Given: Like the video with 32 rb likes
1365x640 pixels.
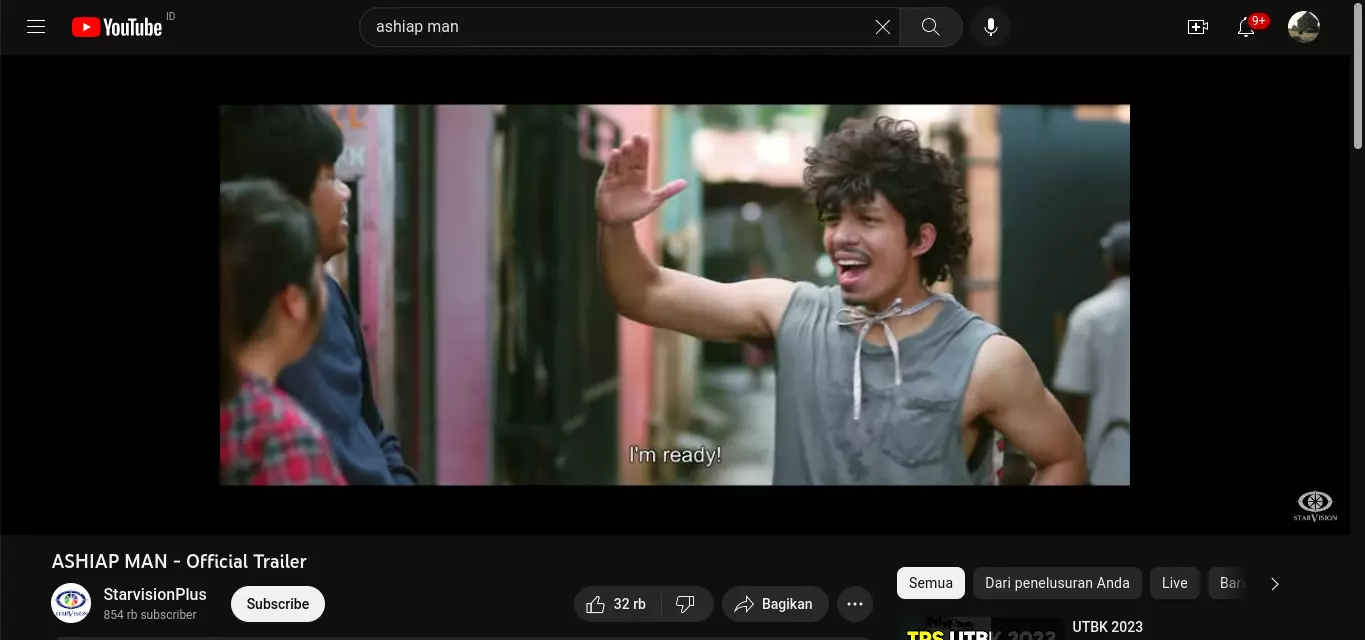Looking at the screenshot, I should [617, 604].
